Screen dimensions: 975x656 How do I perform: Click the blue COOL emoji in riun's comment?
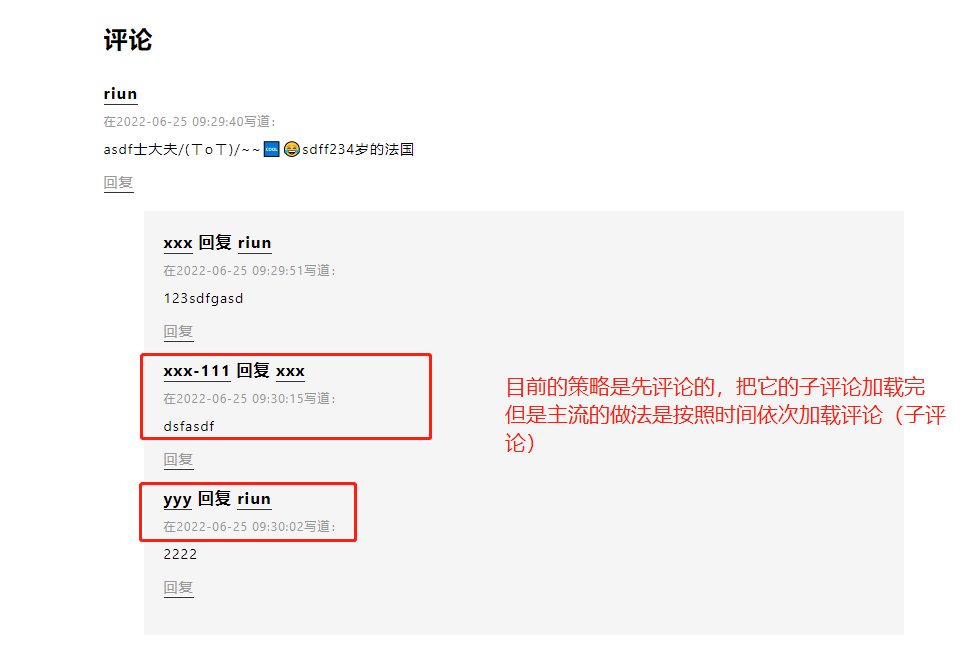point(272,149)
